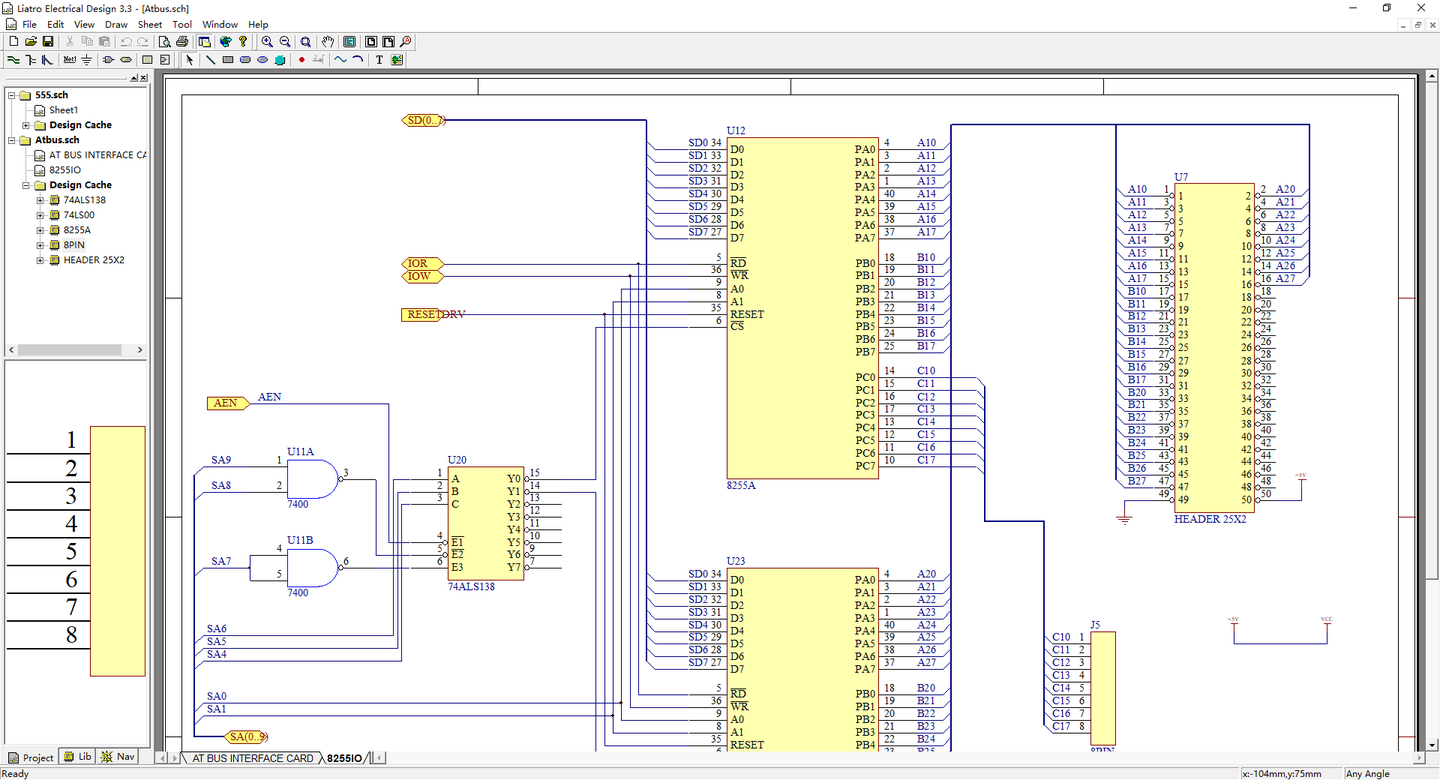
Task: Activate the arrow pointer select tool
Action: pos(191,60)
